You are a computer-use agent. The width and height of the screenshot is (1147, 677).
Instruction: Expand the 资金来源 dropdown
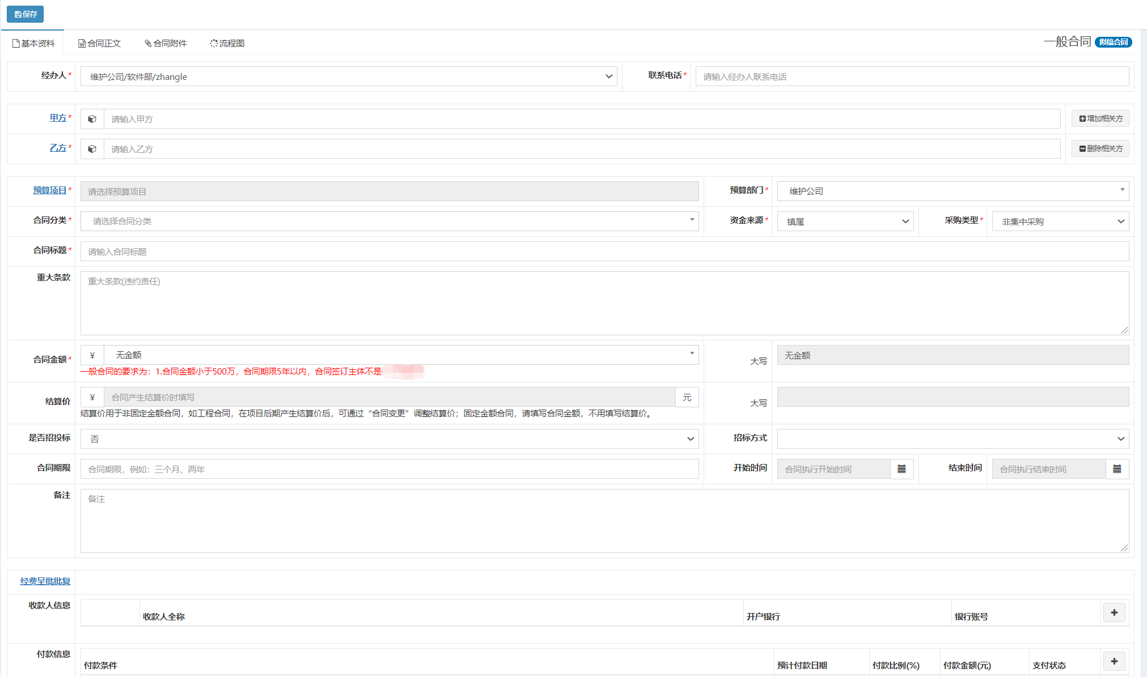845,222
